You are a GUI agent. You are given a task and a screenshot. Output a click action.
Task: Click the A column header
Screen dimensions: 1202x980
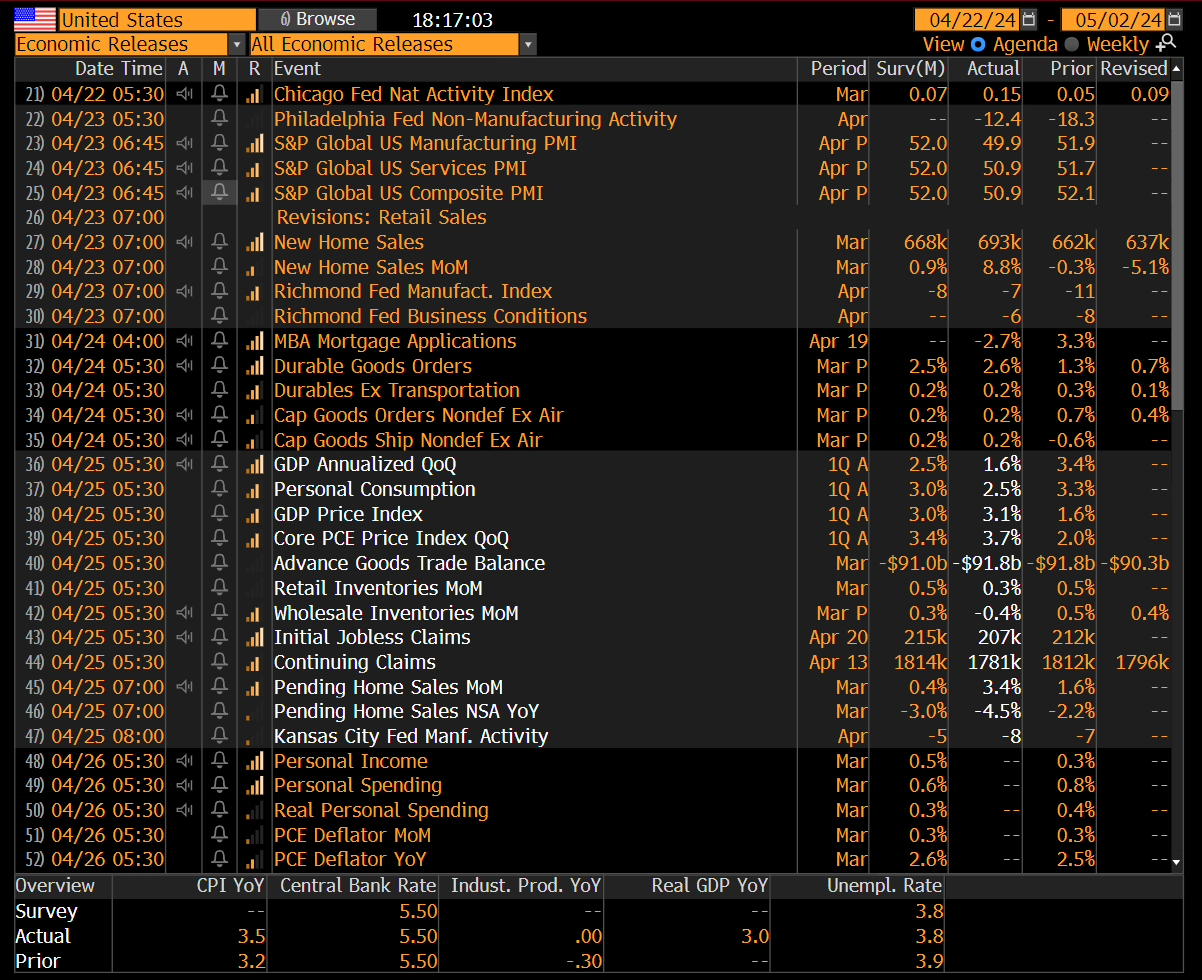(x=184, y=69)
